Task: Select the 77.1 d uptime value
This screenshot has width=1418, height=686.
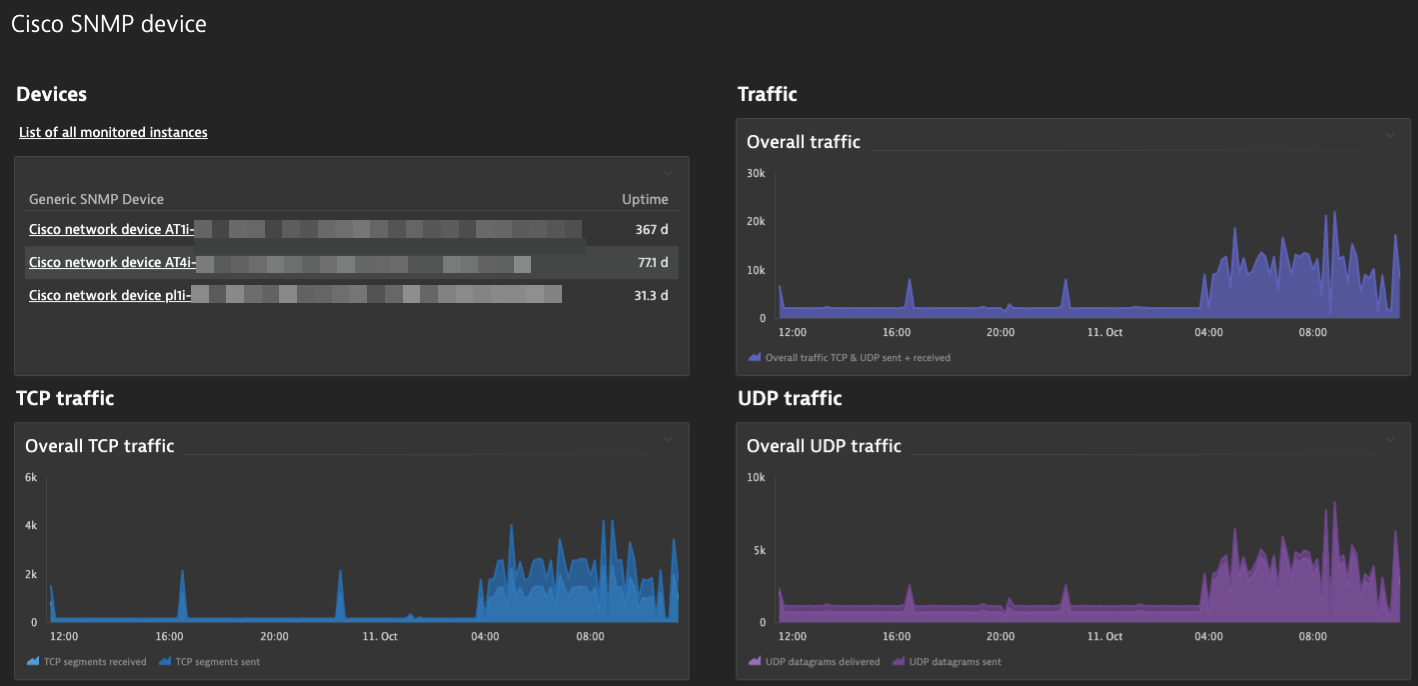Action: click(653, 262)
